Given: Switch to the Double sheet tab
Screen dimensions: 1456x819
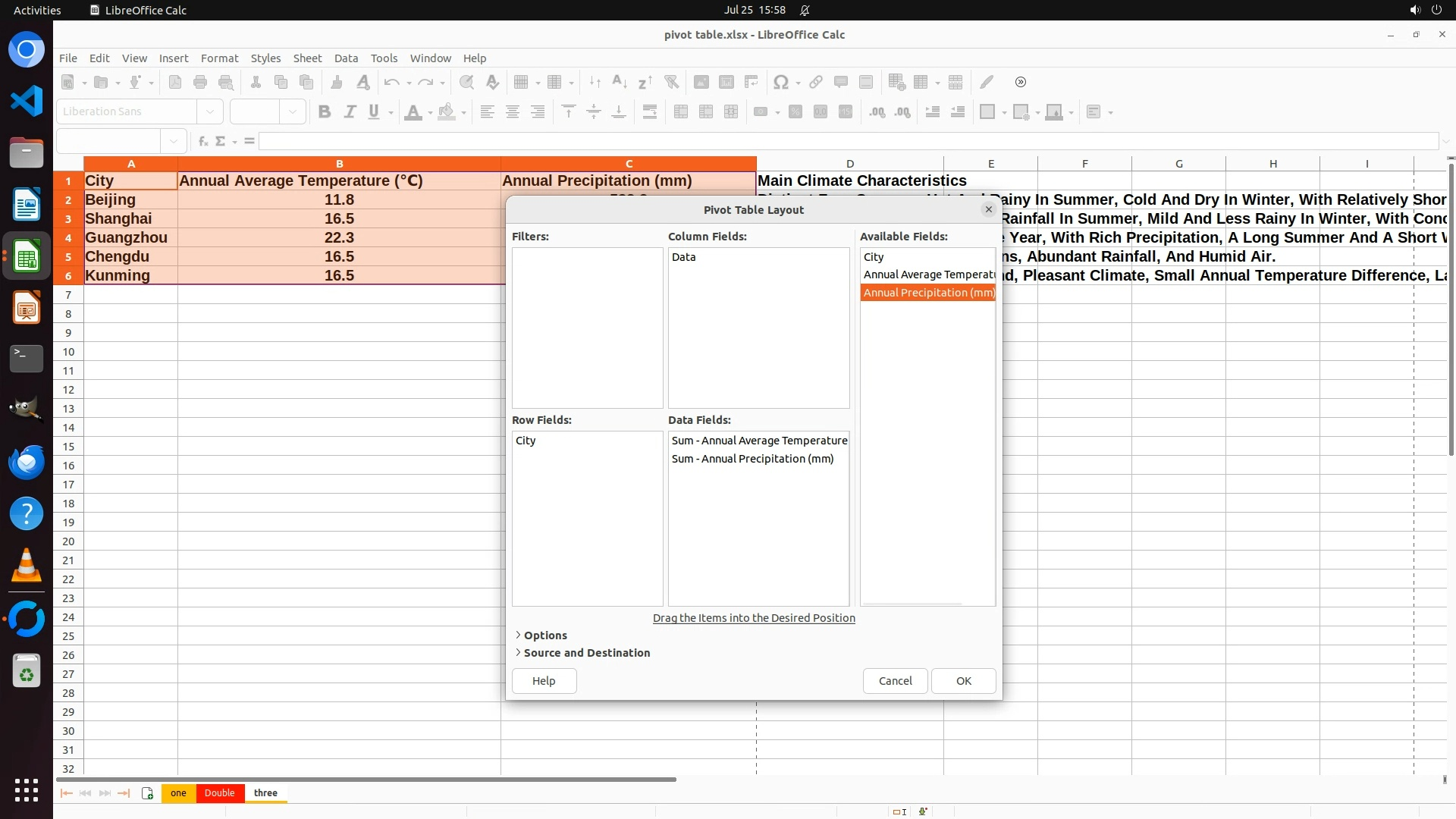Looking at the screenshot, I should [x=219, y=793].
